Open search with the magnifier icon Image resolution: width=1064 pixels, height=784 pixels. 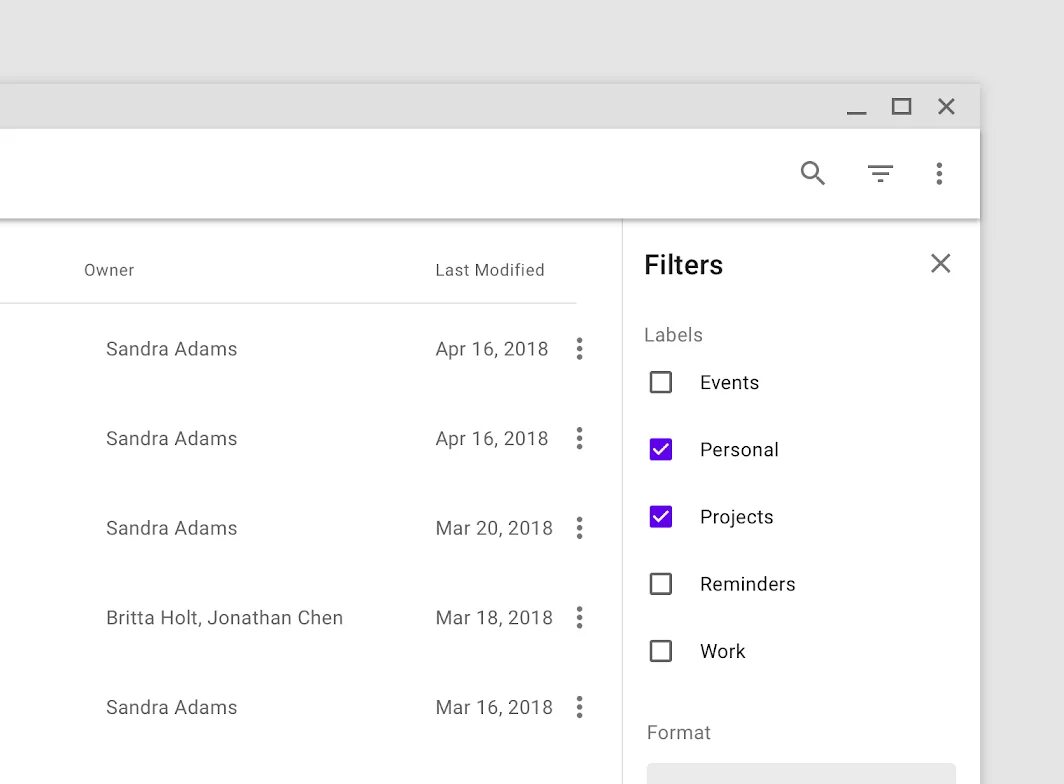tap(813, 174)
